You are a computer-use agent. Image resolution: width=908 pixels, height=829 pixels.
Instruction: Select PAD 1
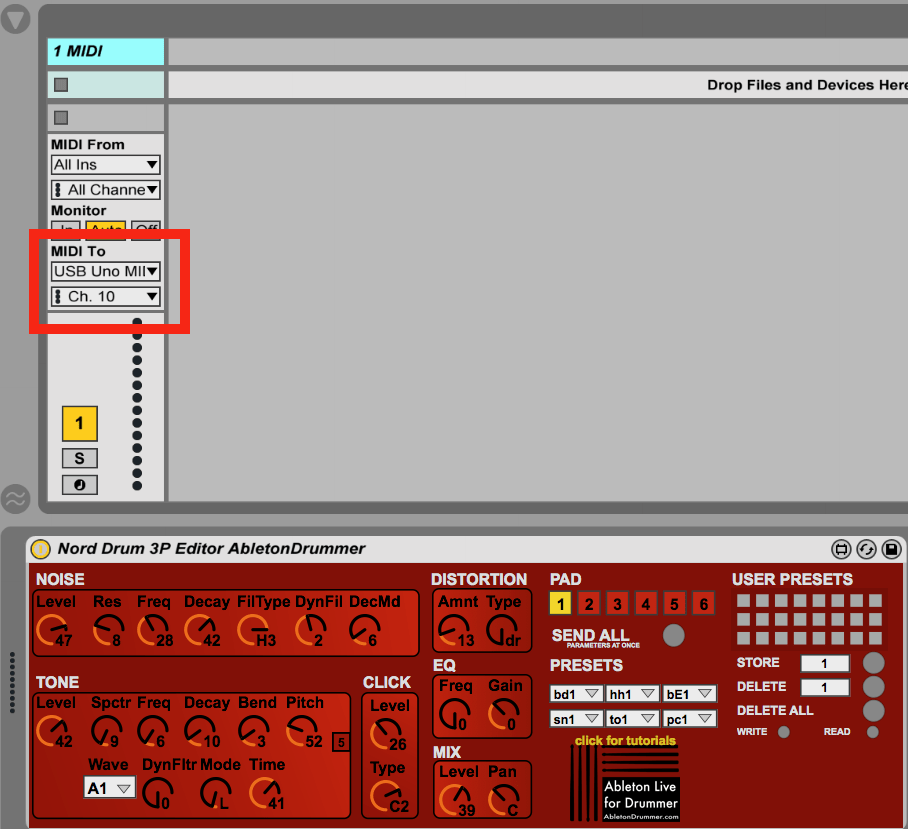561,604
